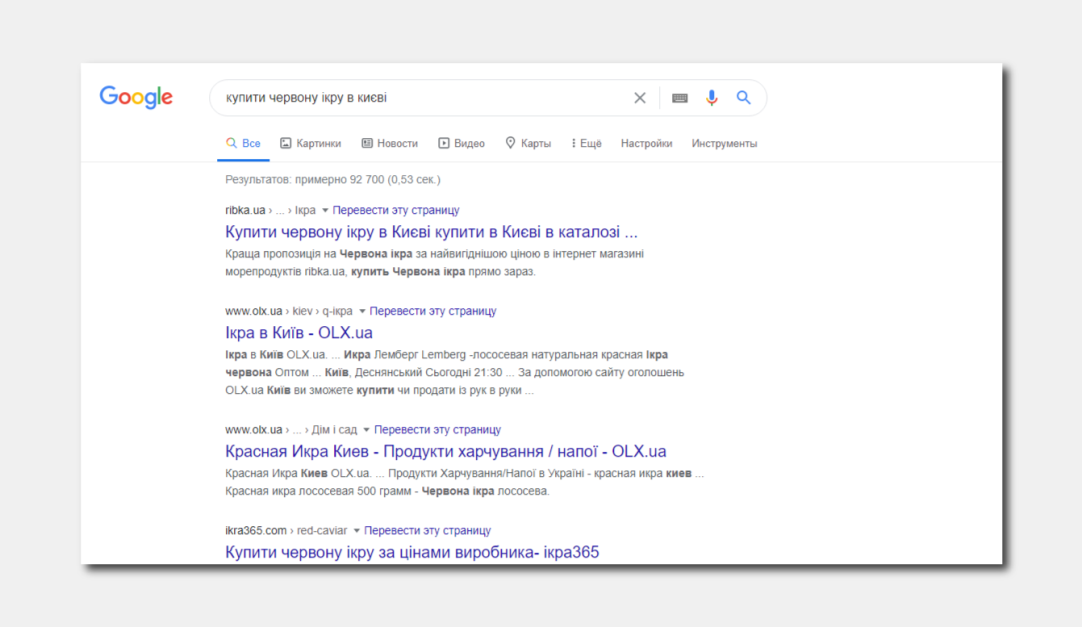Viewport: 1082px width, 627px height.
Task: Switch to the Картинки tab
Action: pos(311,143)
